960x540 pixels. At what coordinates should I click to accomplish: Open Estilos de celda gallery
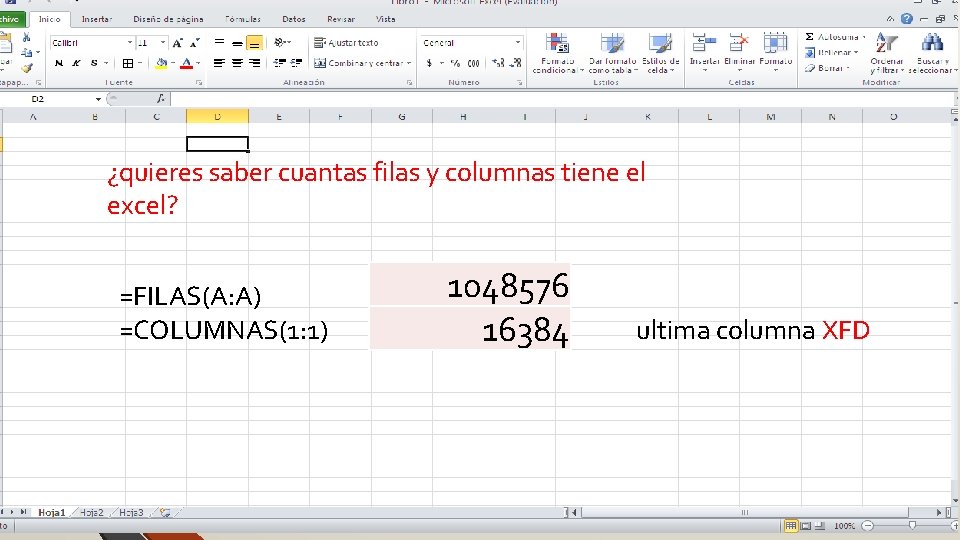tap(660, 54)
